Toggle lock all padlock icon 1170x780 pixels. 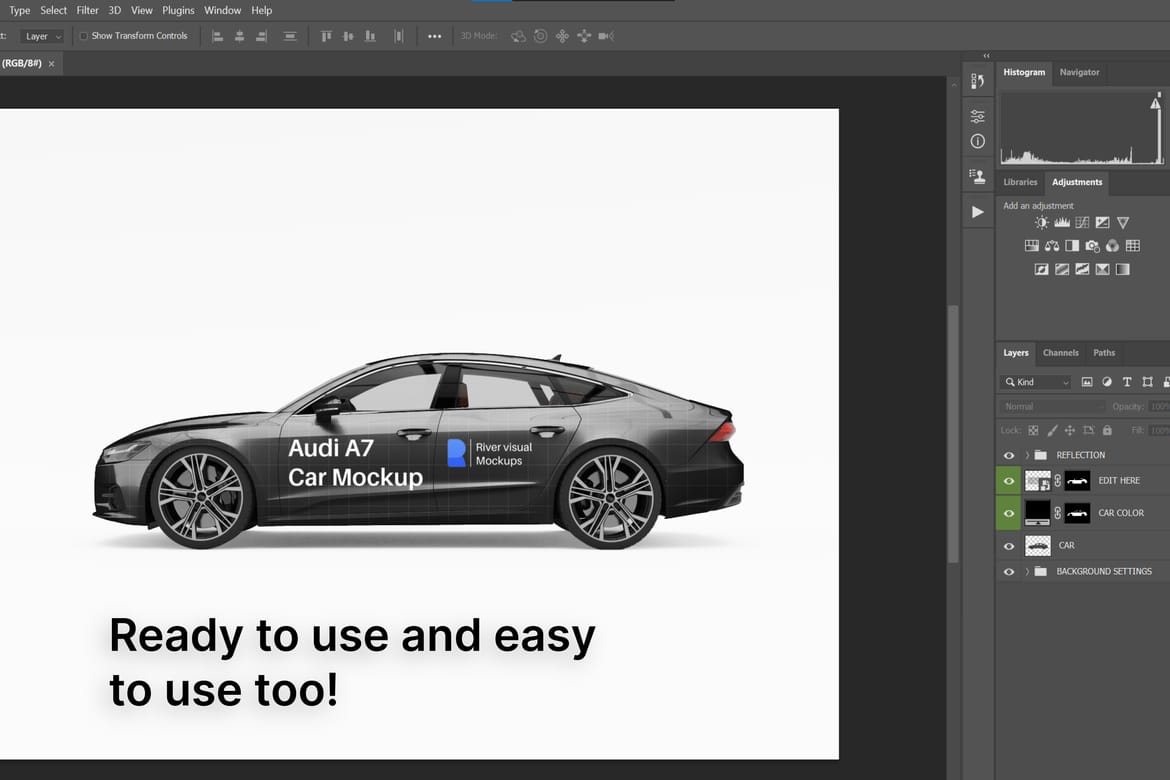click(1107, 430)
